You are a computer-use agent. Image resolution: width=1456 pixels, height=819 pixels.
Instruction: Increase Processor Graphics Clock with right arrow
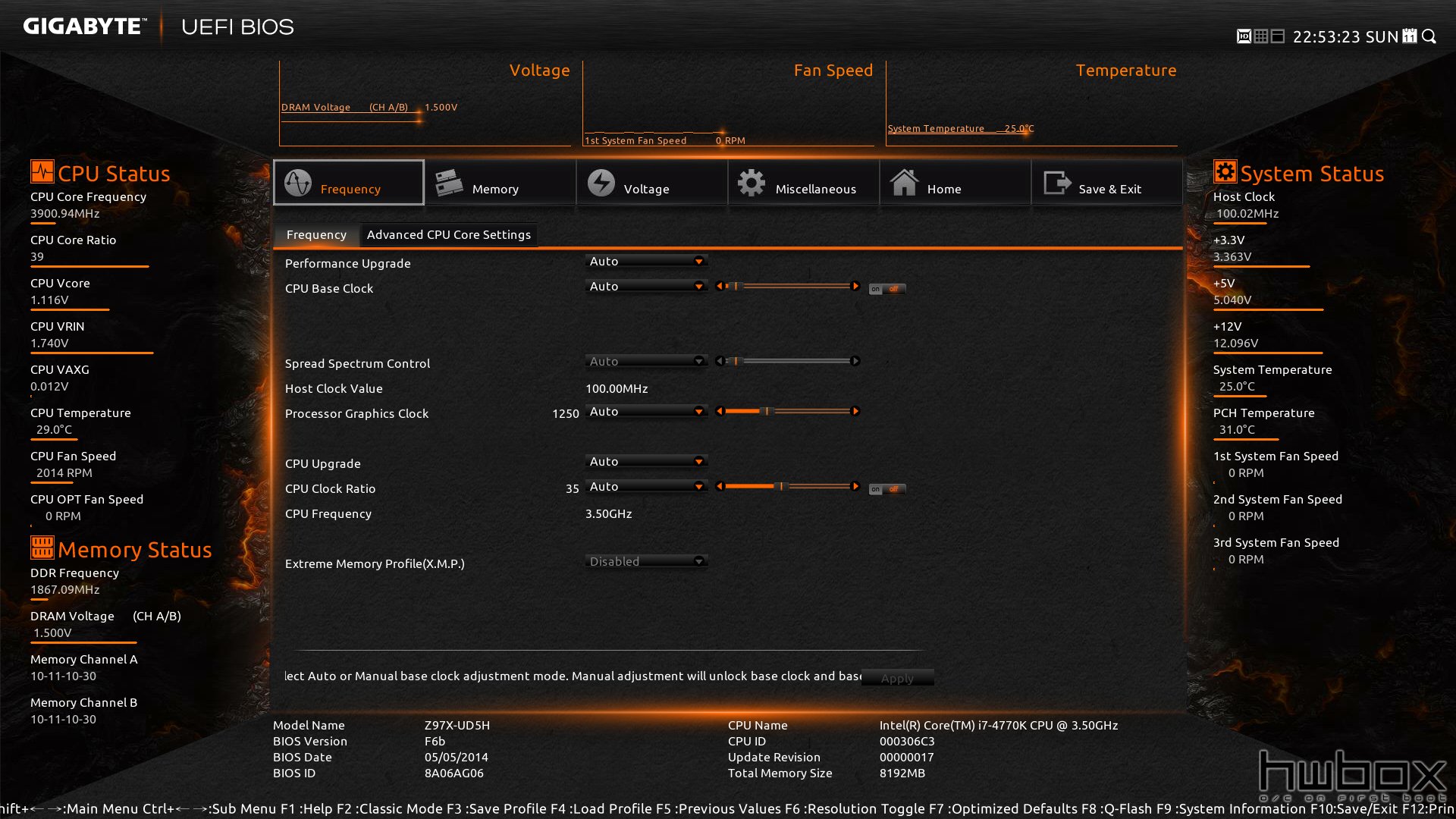[855, 411]
